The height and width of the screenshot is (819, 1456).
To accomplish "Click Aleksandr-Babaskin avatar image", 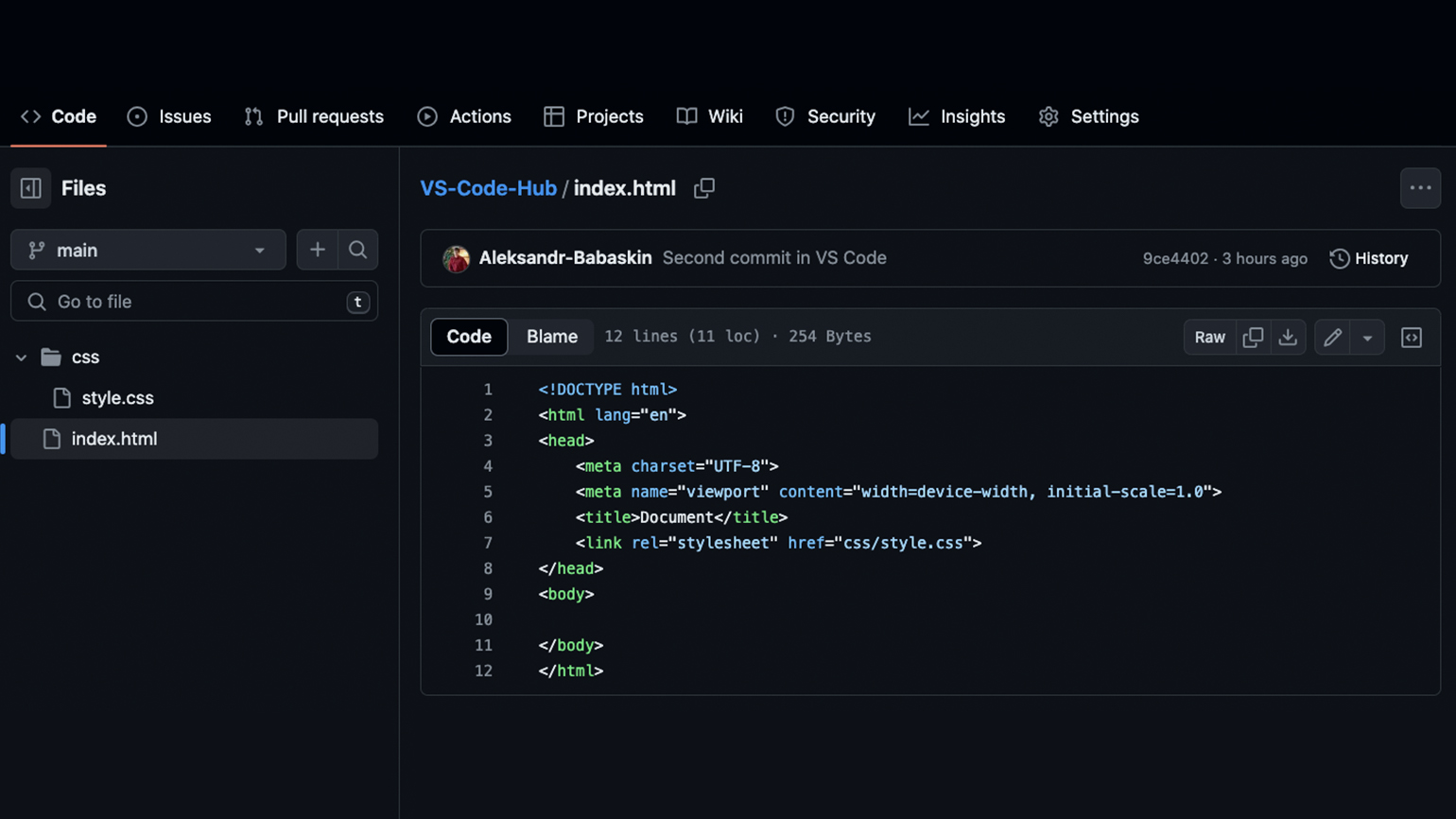I will click(x=456, y=258).
